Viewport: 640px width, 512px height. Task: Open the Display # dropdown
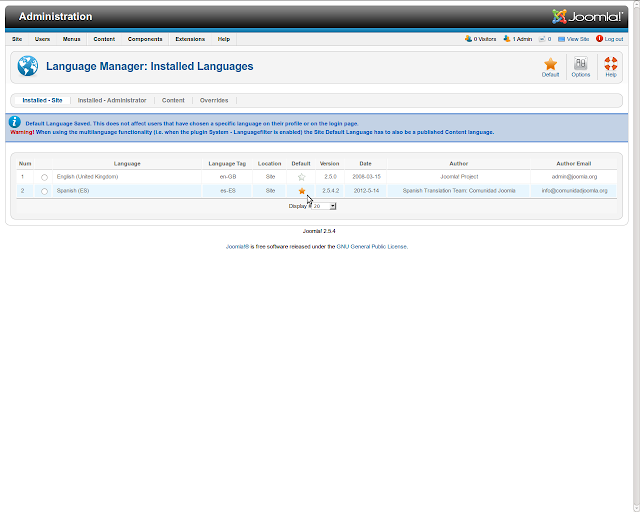pyautogui.click(x=323, y=206)
